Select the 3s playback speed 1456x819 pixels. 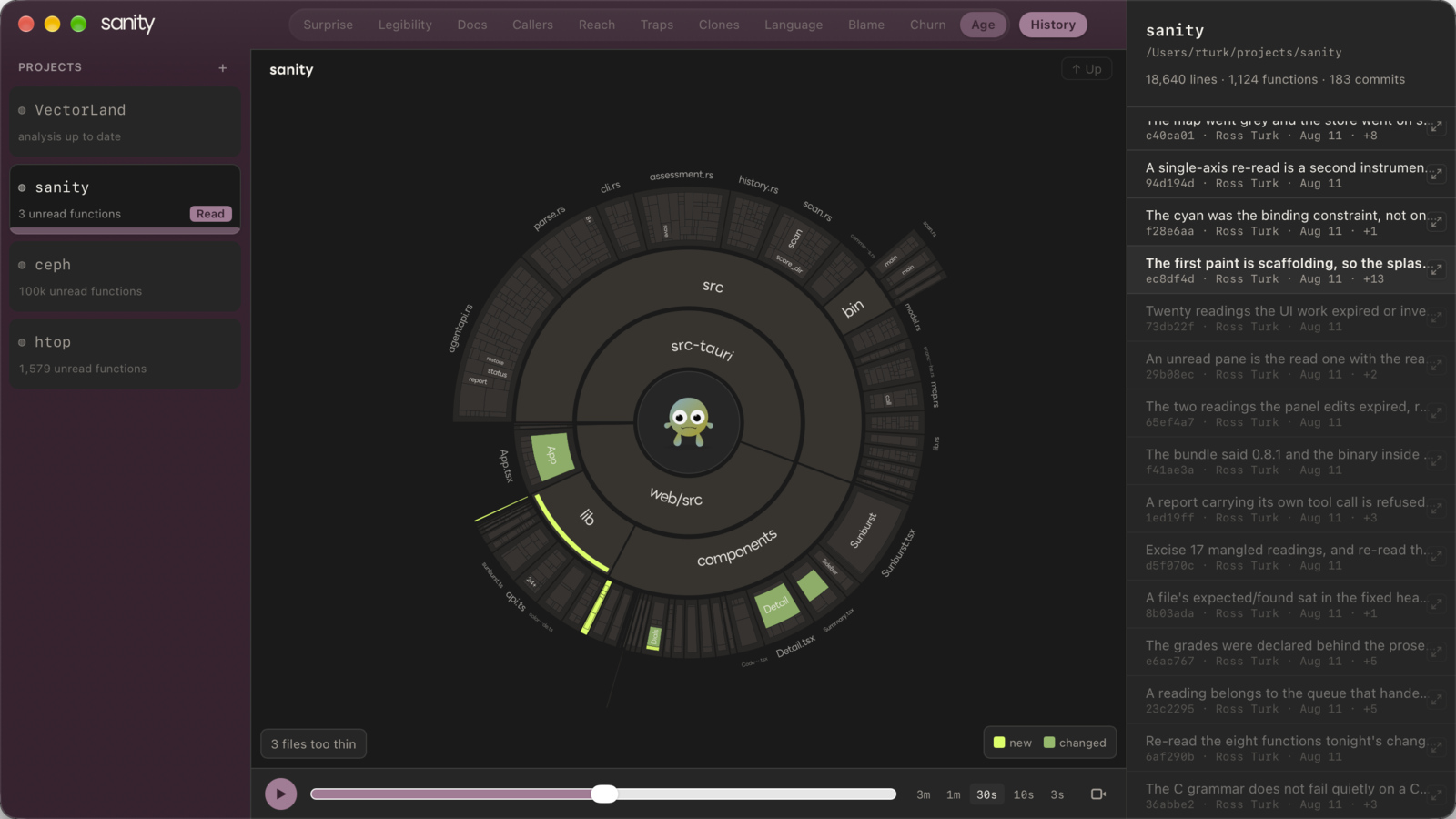[1057, 794]
